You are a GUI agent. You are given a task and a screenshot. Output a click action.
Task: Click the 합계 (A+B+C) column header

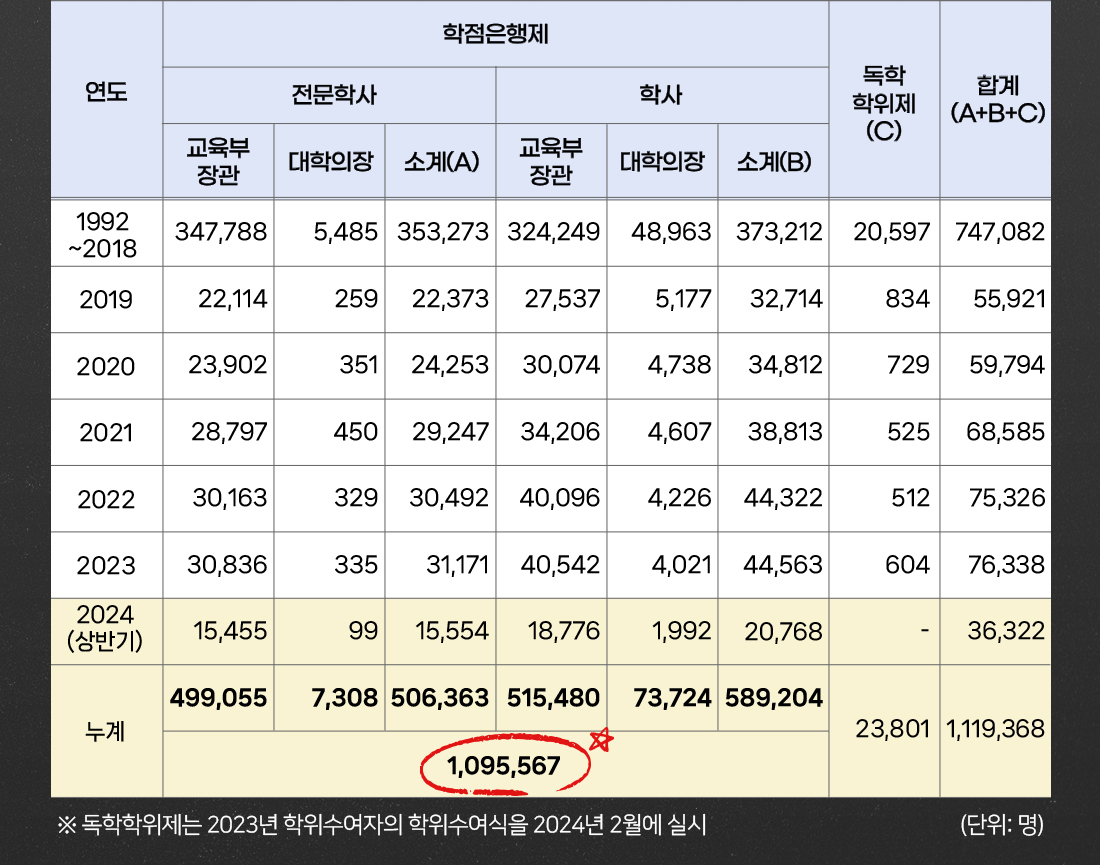click(995, 98)
